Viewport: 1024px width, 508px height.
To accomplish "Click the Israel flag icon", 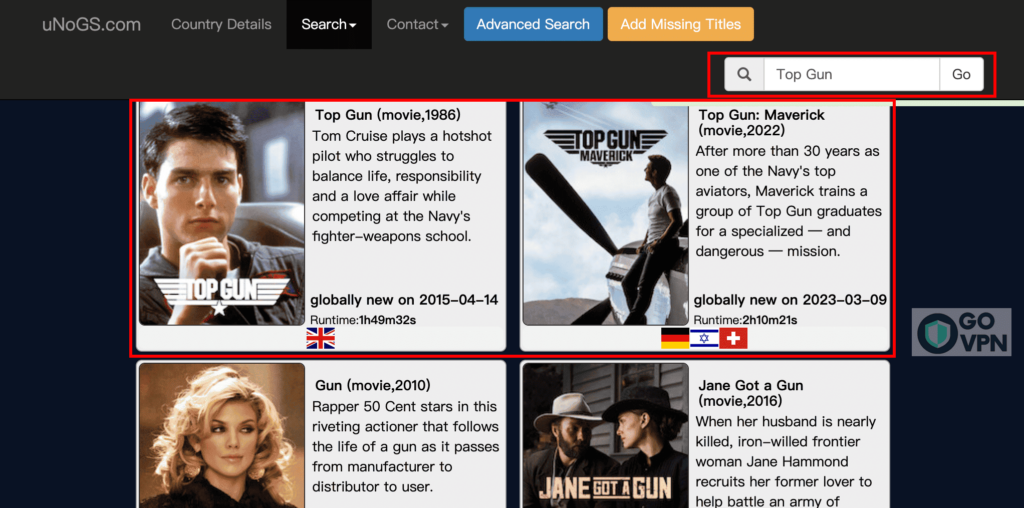I will 704,339.
